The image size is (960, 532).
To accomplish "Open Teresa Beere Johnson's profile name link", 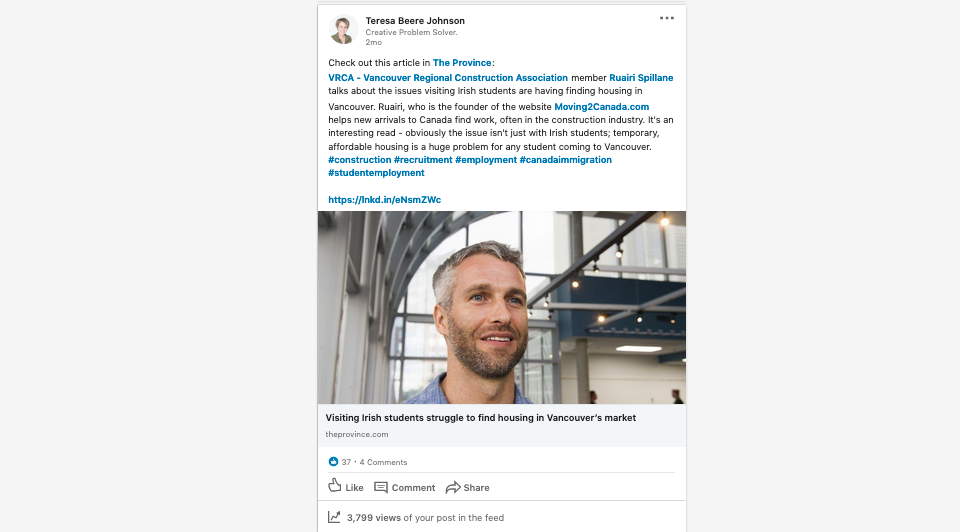I will (415, 21).
